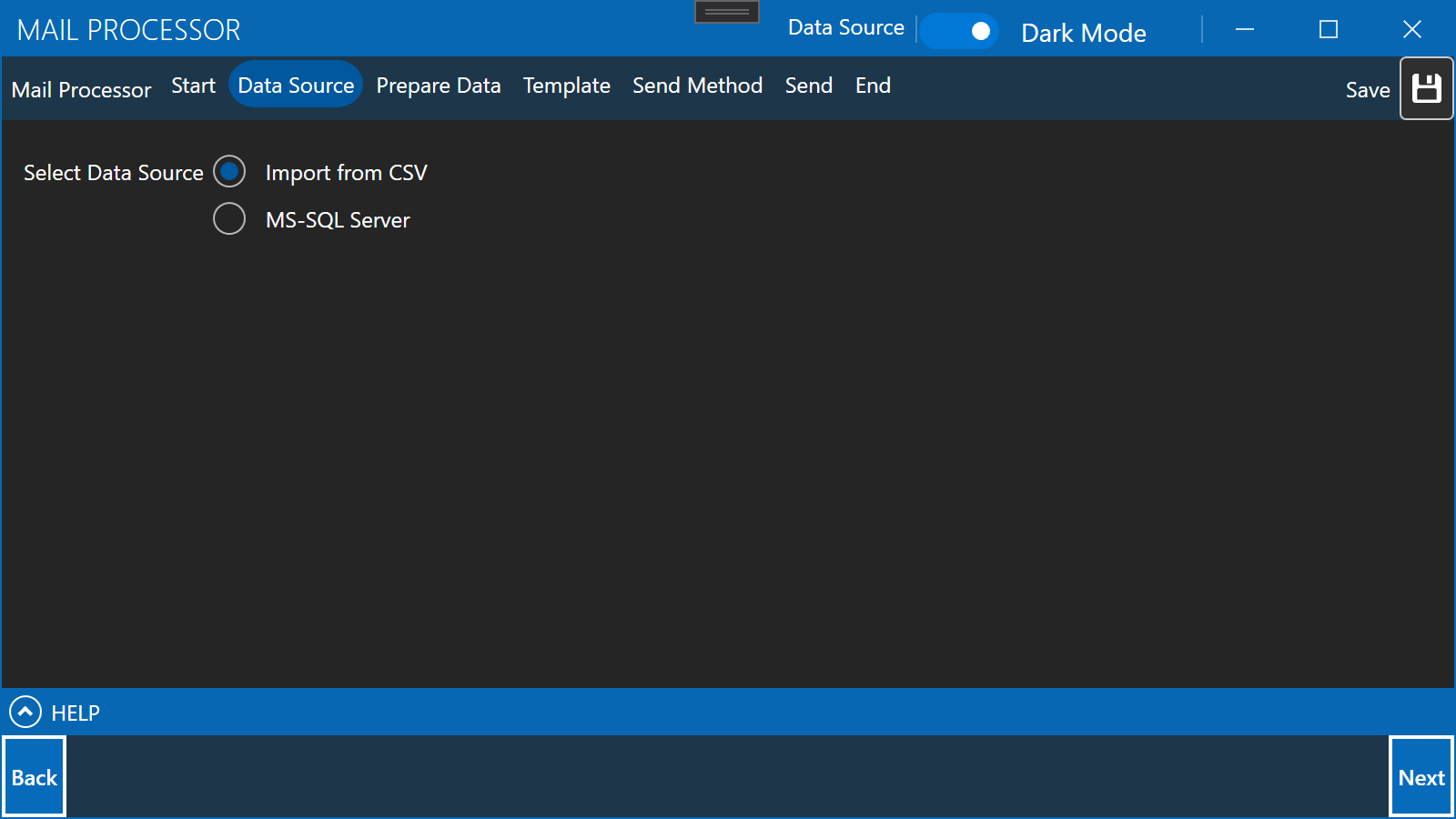
Task: Maximize the Mail Processor window
Action: click(x=1329, y=29)
